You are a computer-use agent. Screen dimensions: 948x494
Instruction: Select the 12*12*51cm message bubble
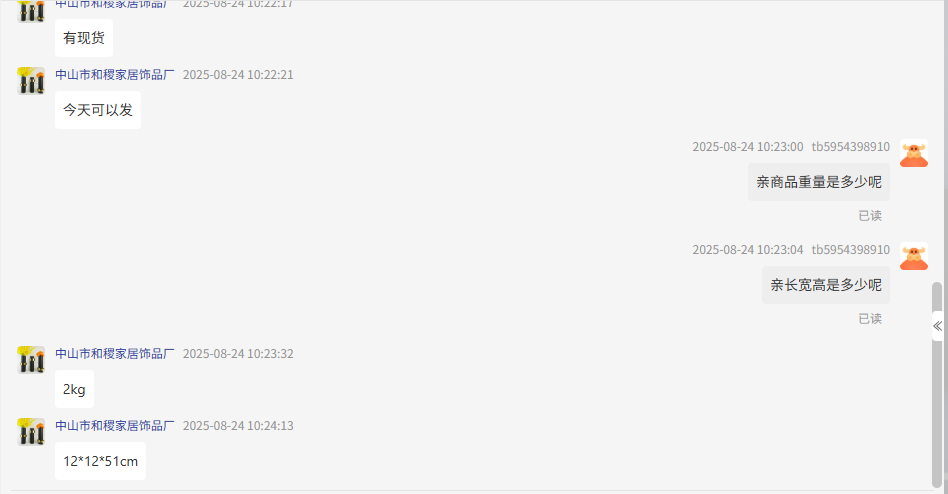pos(100,461)
